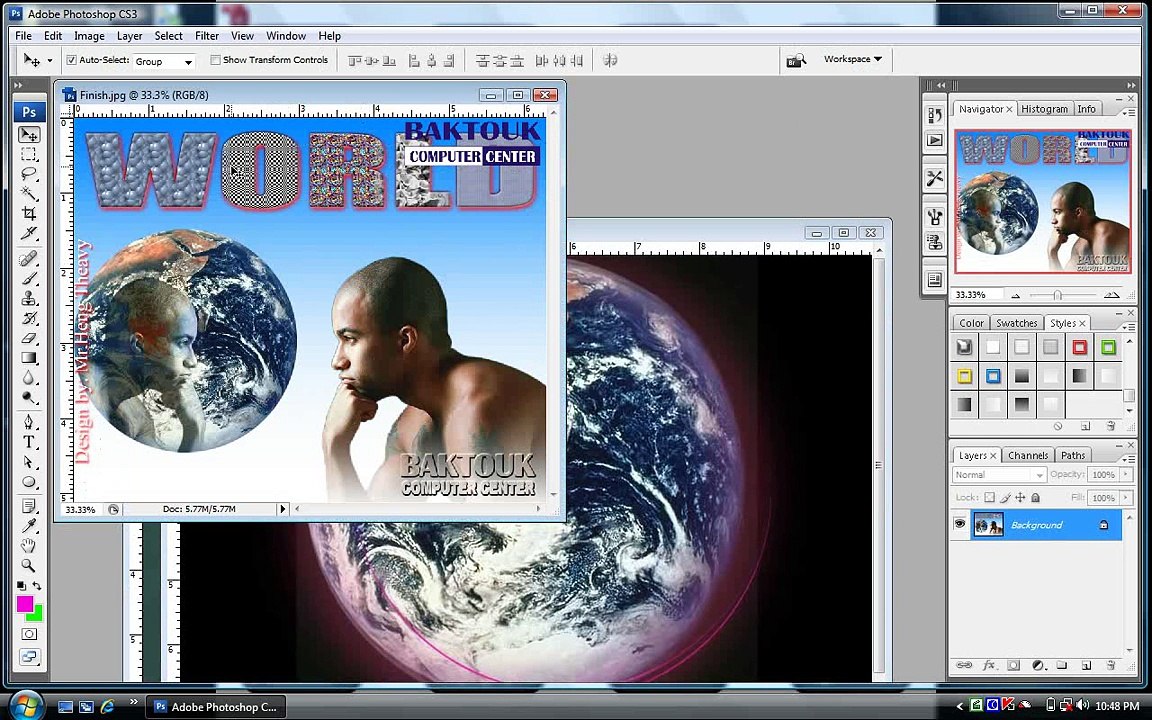1152x720 pixels.
Task: Zoom out in Navigator panel
Action: [1015, 295]
